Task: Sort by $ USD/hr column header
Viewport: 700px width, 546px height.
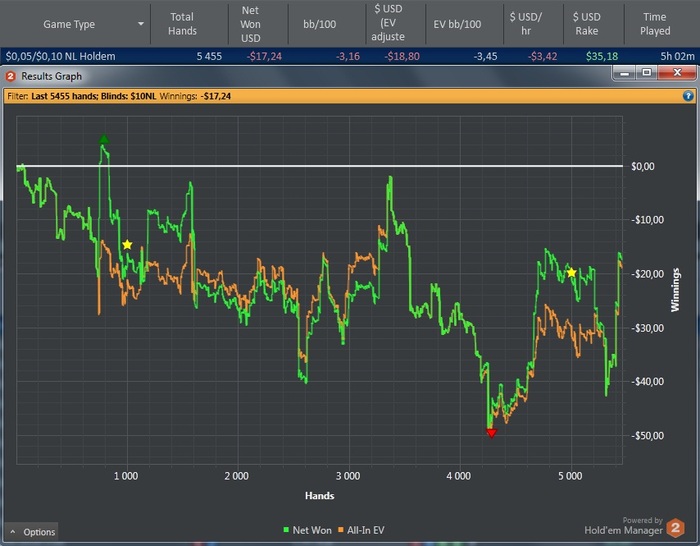Action: (526, 24)
